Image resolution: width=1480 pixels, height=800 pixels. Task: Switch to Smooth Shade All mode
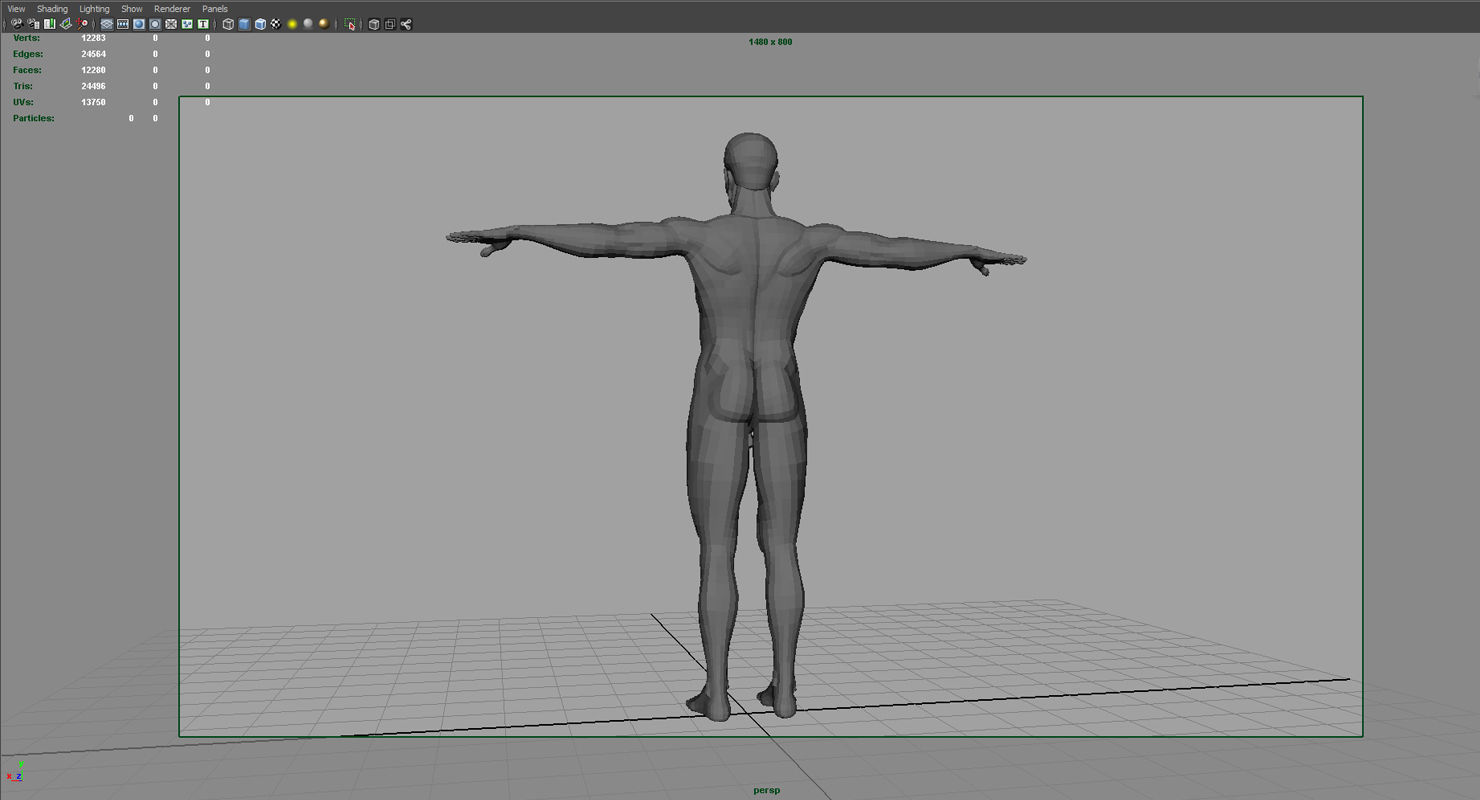[244, 24]
